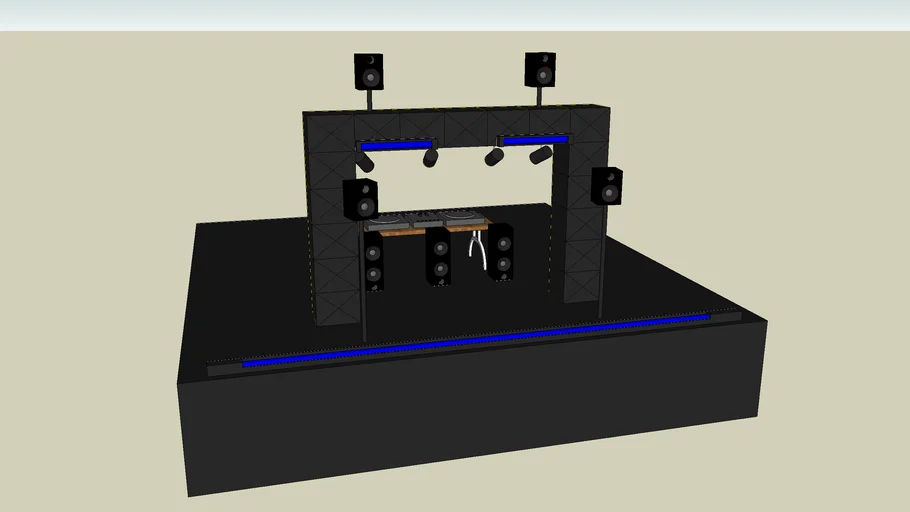Select the long blue LED strip on stage front

pos(475,341)
